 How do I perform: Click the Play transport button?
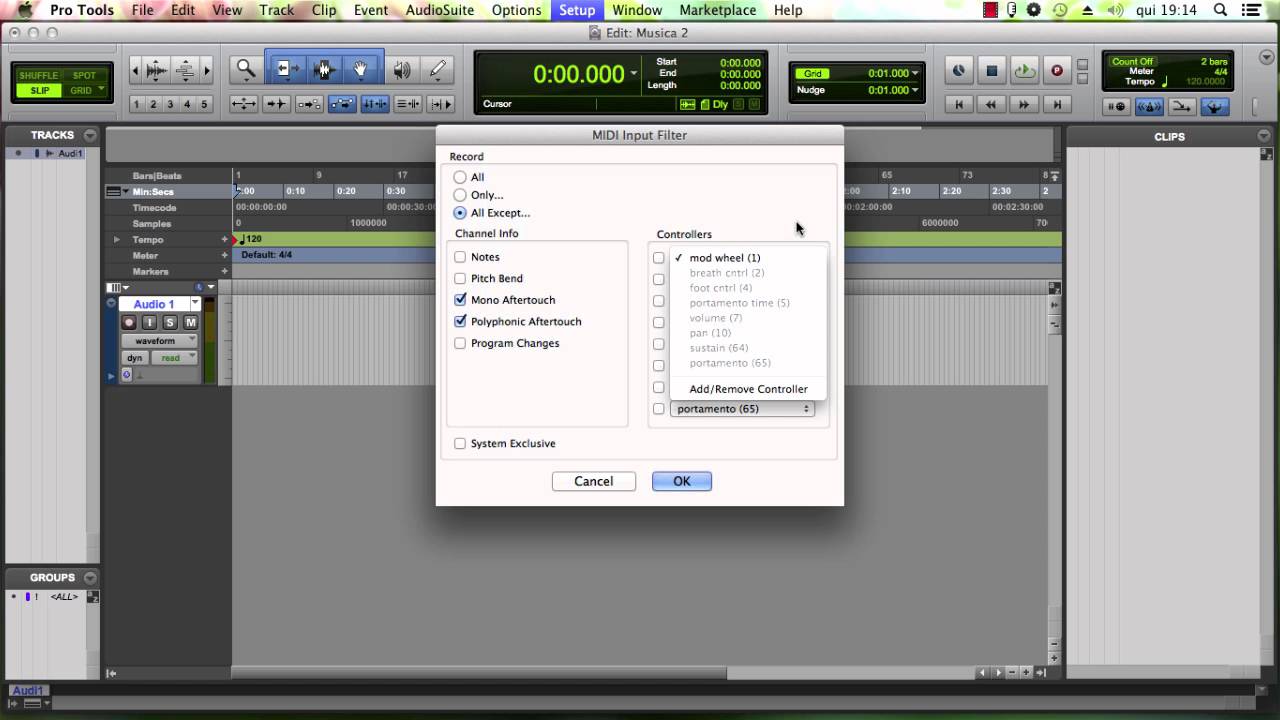pos(1024,70)
